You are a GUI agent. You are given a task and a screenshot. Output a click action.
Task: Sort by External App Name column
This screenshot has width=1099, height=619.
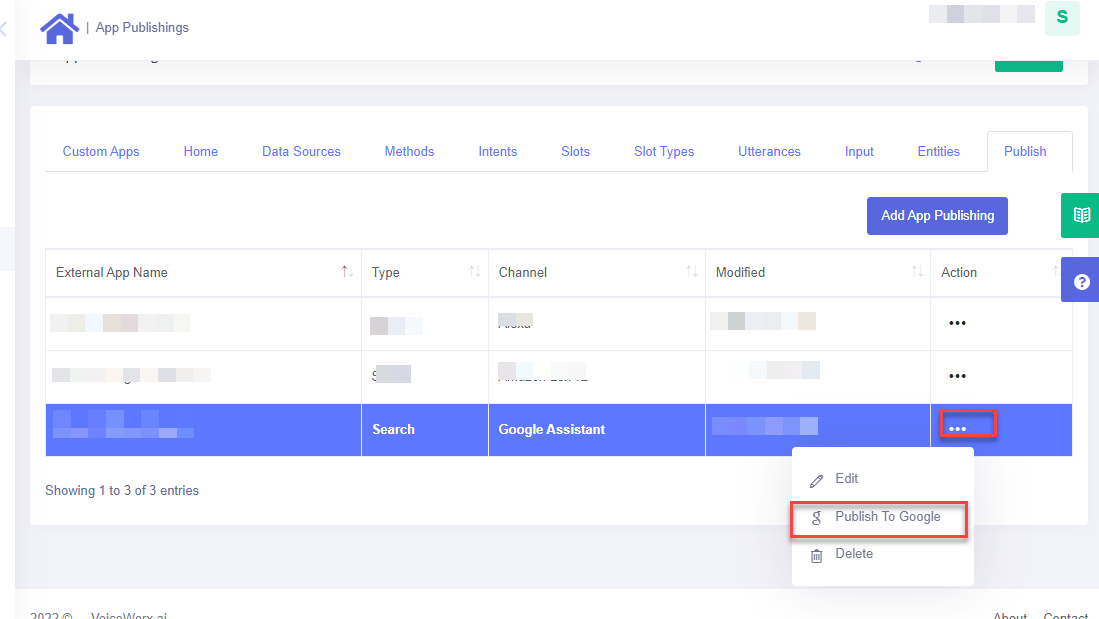click(347, 272)
